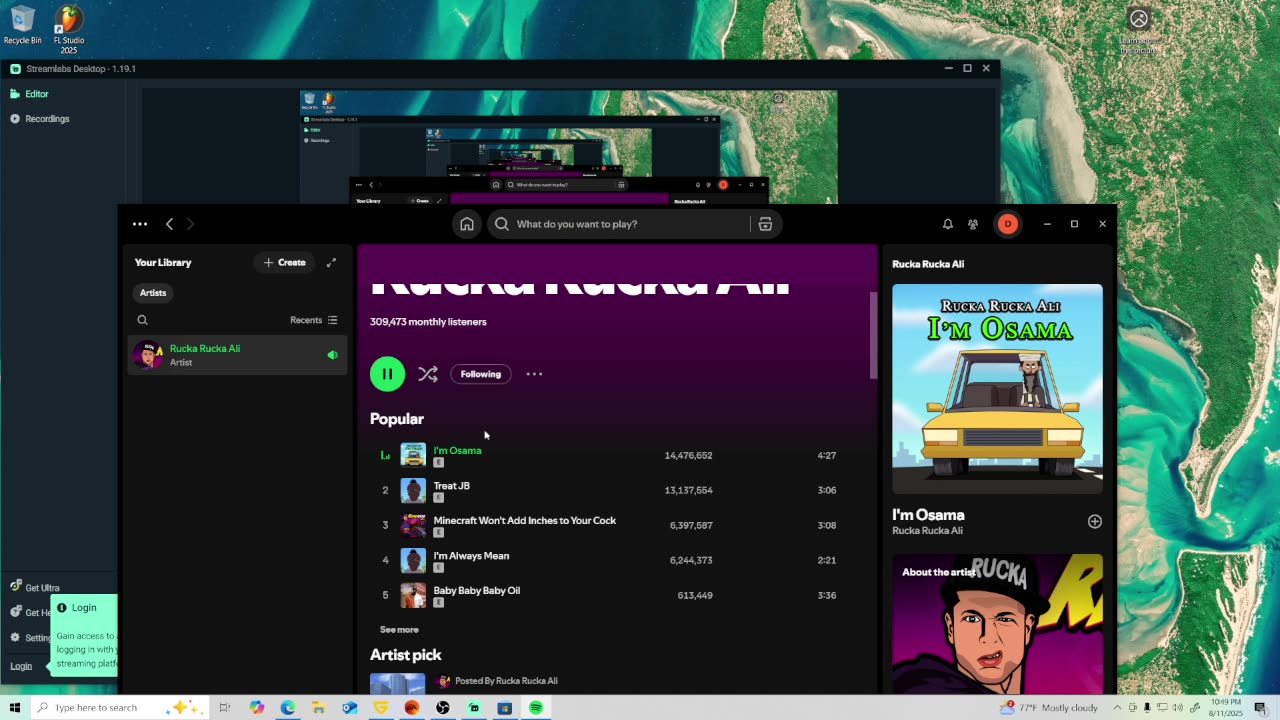Enable shuffle for Rucka Rucka Ali
Screen dimensions: 1280x720
[x=428, y=374]
